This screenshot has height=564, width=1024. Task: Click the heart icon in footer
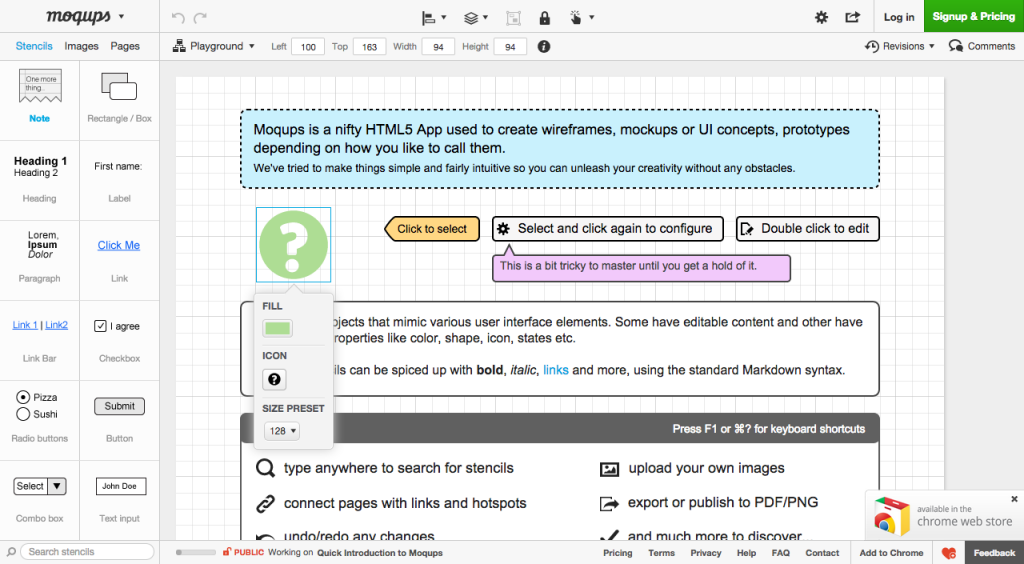pyautogui.click(x=949, y=553)
